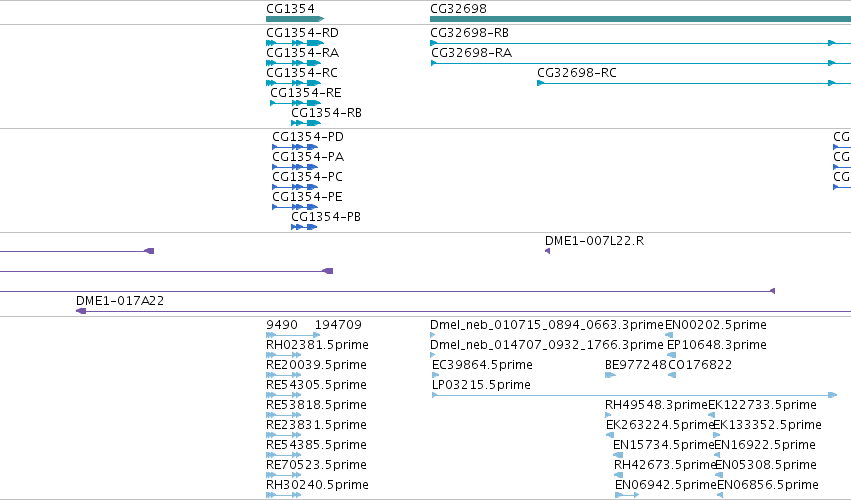The width and height of the screenshot is (851, 500).
Task: Click EST label EK122733.5prime
Action: coord(762,405)
